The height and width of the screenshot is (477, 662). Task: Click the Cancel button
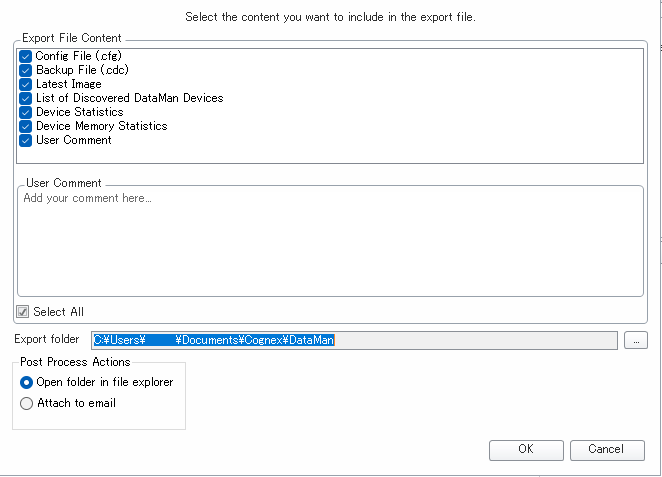pyautogui.click(x=606, y=450)
